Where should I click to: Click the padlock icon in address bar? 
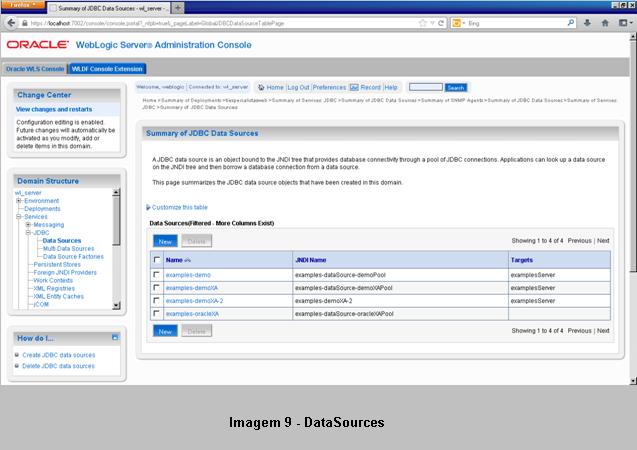point(24,23)
